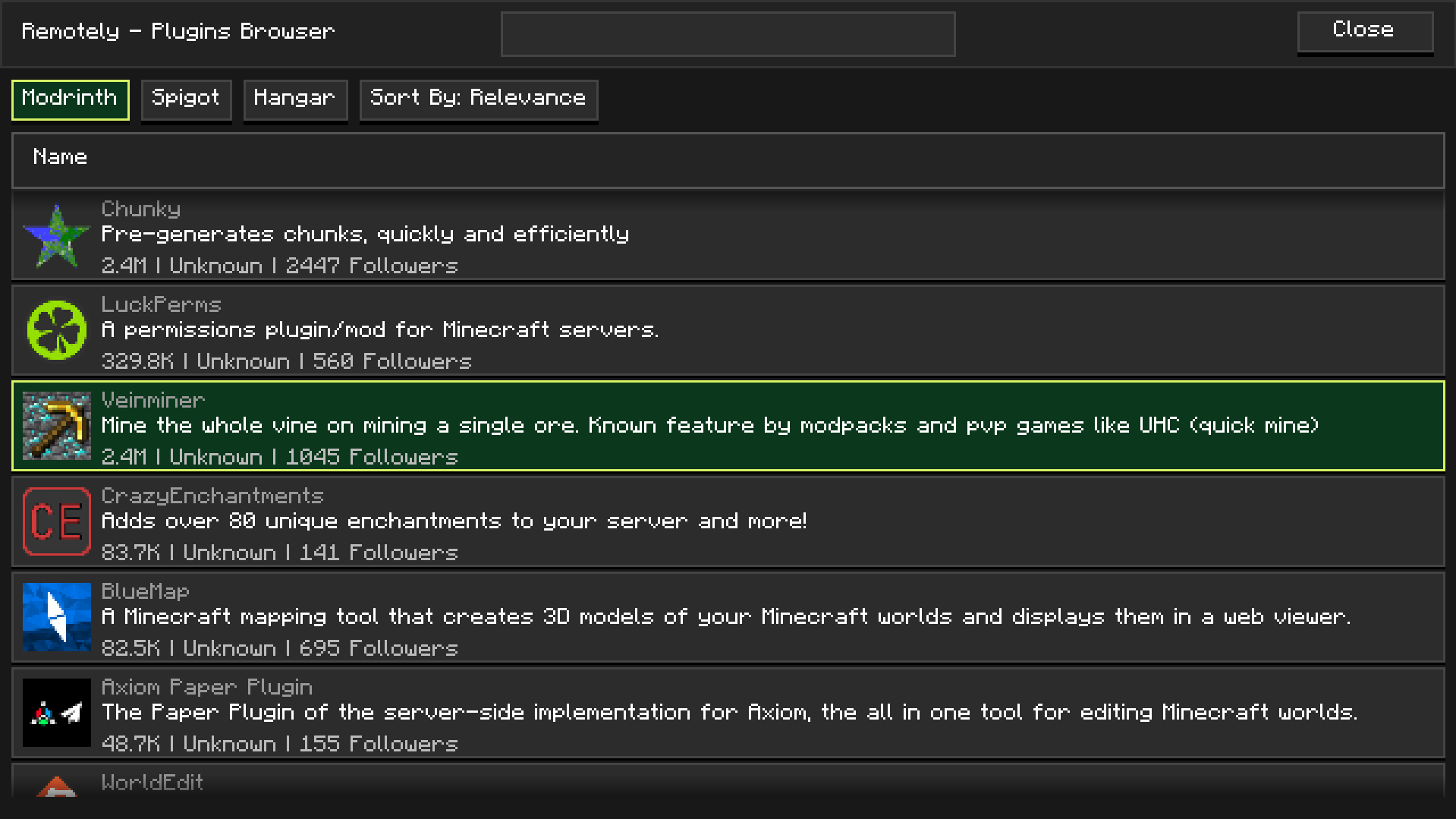Click "2.4M | Unknown | 1045 Followers" stats
This screenshot has width=1456, height=819.
tap(280, 457)
